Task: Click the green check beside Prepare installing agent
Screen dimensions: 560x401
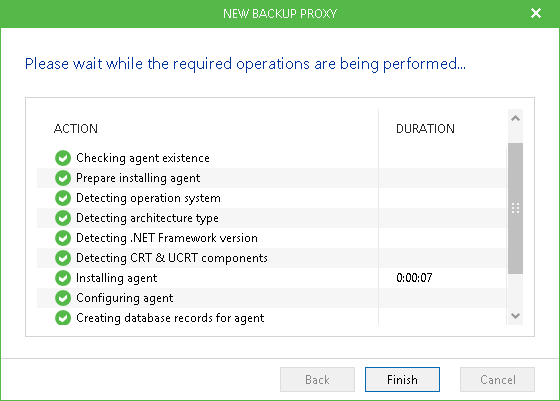Action: click(x=63, y=178)
